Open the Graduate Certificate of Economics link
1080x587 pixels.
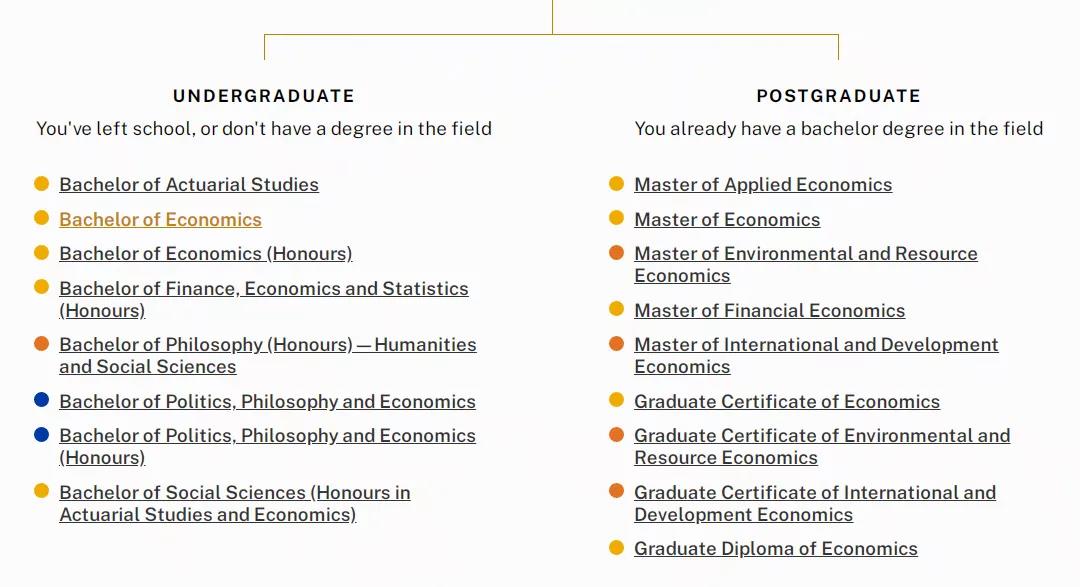pos(787,402)
